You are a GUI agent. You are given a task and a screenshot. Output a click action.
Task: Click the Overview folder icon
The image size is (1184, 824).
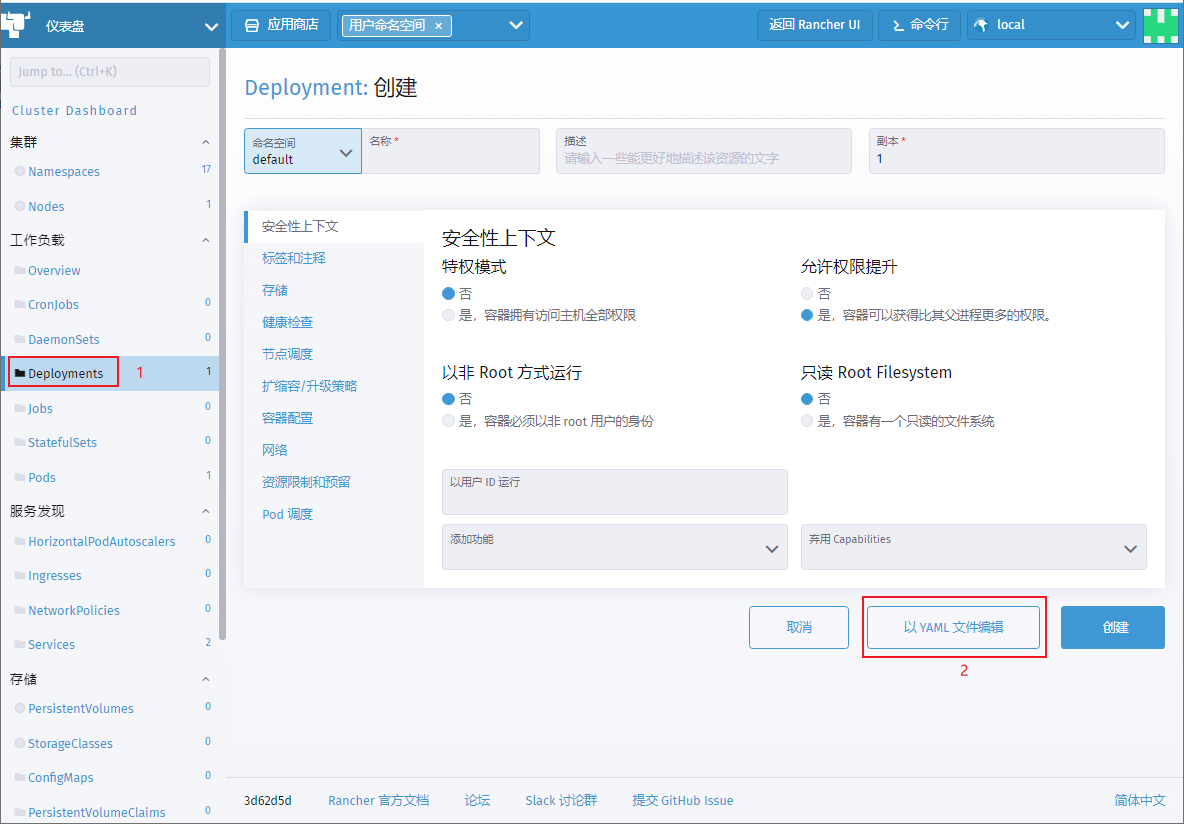pos(20,270)
